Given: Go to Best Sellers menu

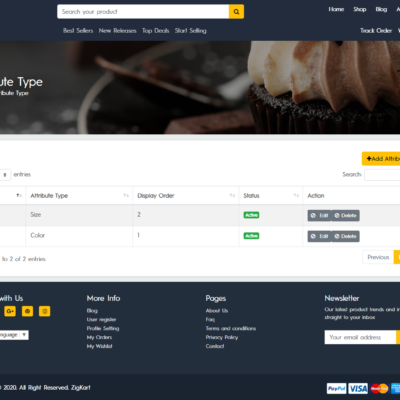Looking at the screenshot, I should [78, 31].
